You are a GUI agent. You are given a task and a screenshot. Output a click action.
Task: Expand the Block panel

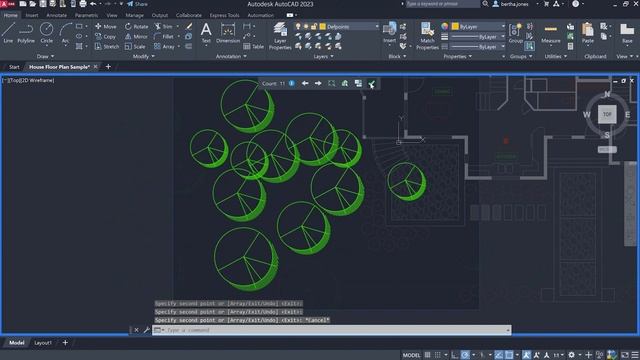pos(397,56)
